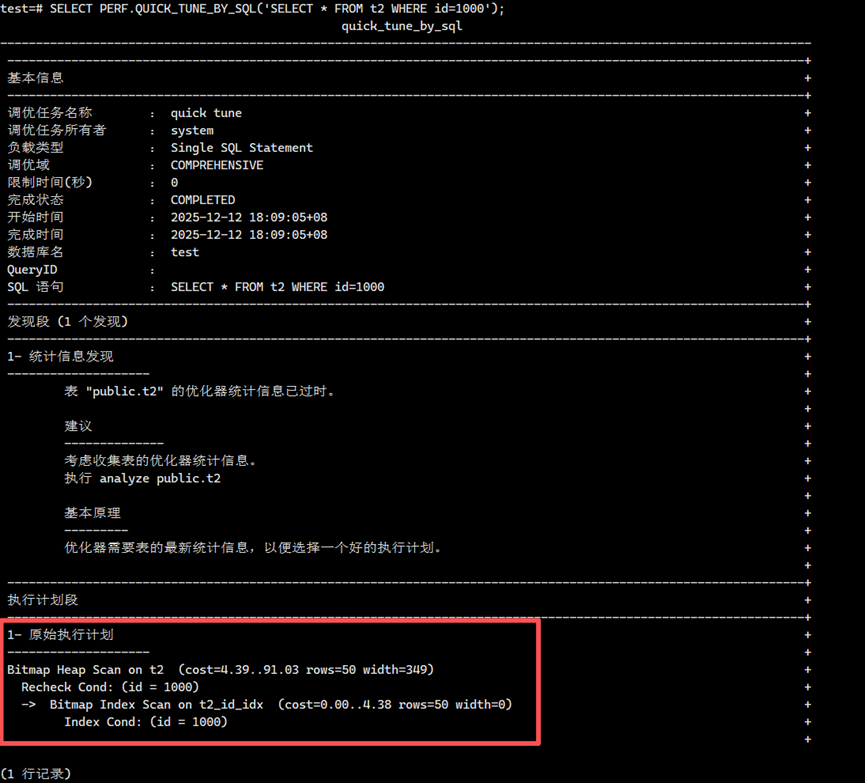Image resolution: width=865 pixels, height=783 pixels.
Task: Click the COMPLETED status value
Action: [203, 200]
